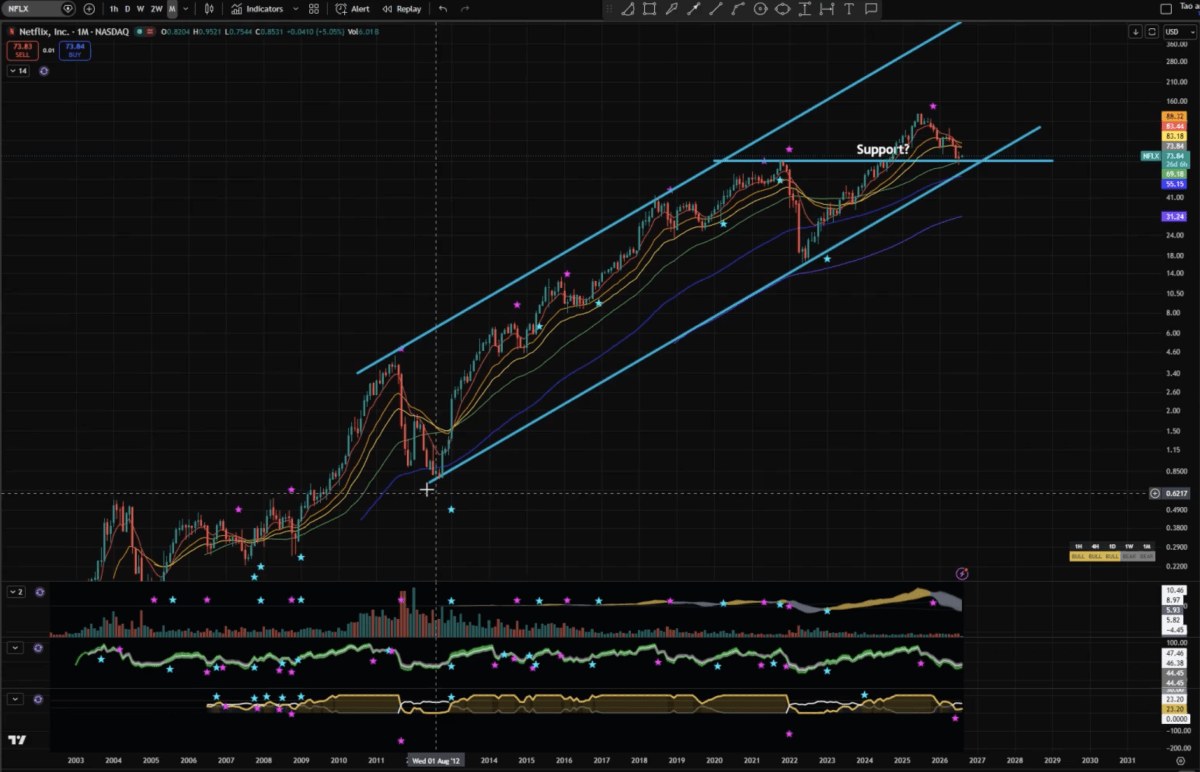Click the lightning flash icon on chart
Image resolution: width=1200 pixels, height=772 pixels.
tap(962, 573)
